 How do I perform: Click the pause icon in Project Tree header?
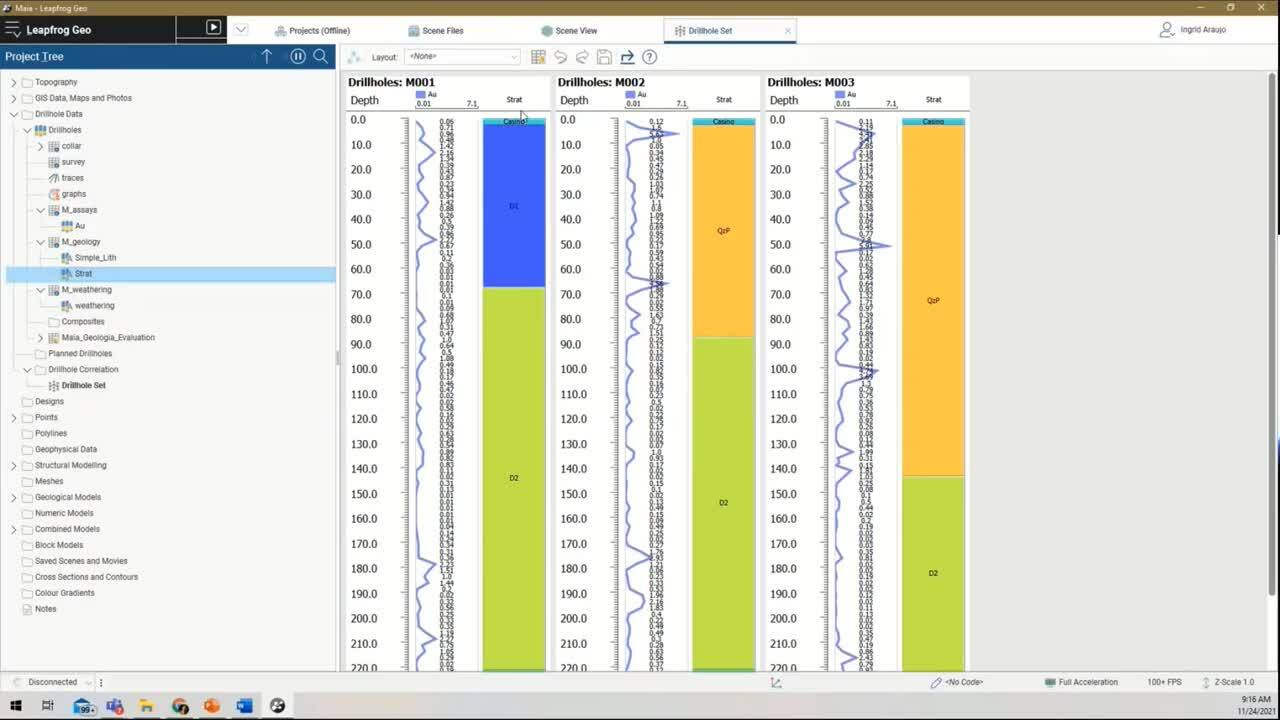tap(297, 56)
